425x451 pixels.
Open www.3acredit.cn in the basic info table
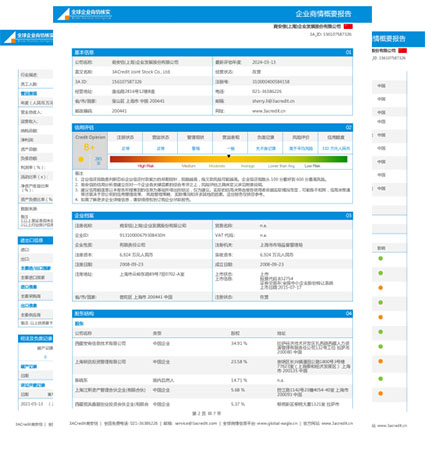click(x=269, y=111)
